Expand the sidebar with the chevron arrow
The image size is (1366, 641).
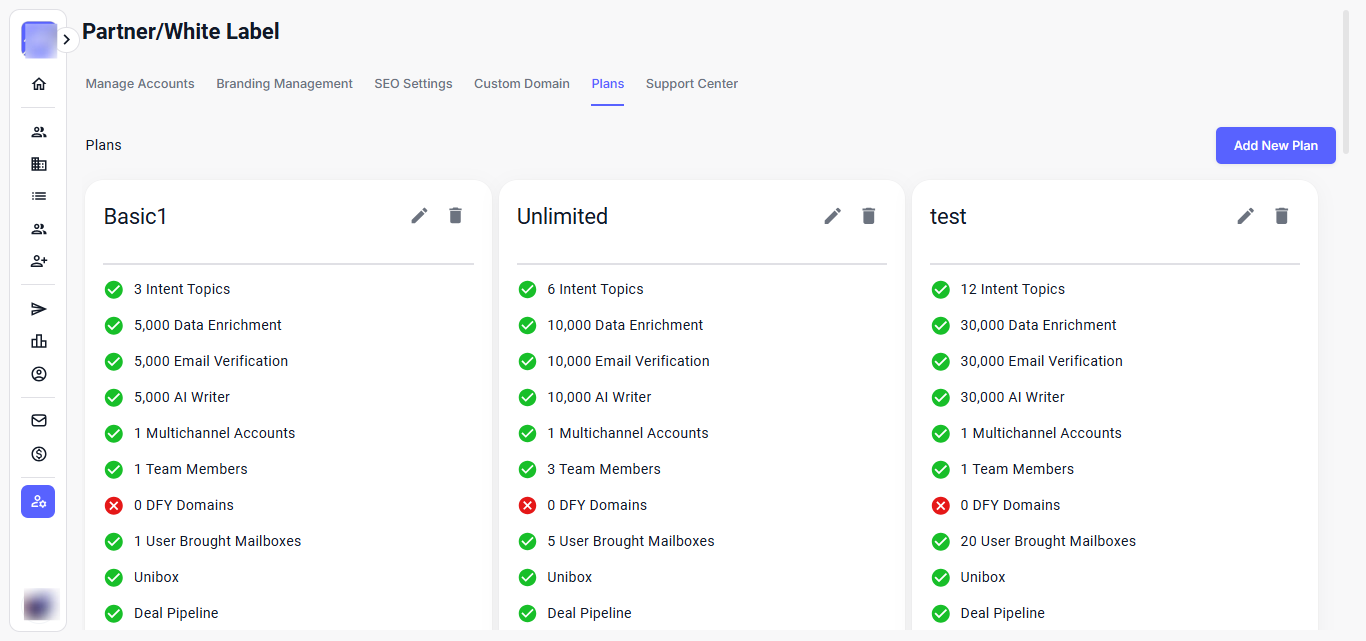click(x=67, y=40)
